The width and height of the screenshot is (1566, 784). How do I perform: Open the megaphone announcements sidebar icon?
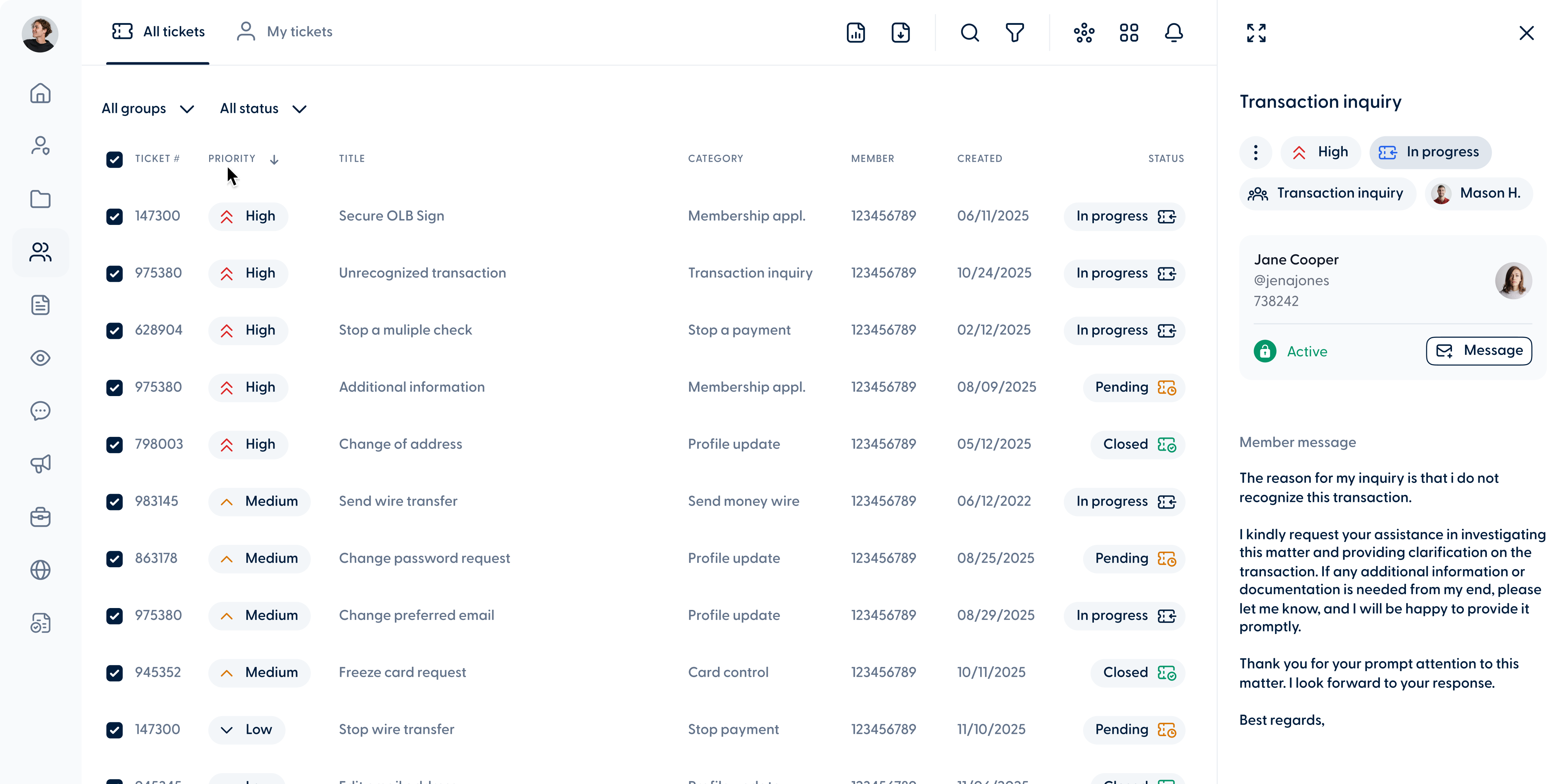(40, 464)
